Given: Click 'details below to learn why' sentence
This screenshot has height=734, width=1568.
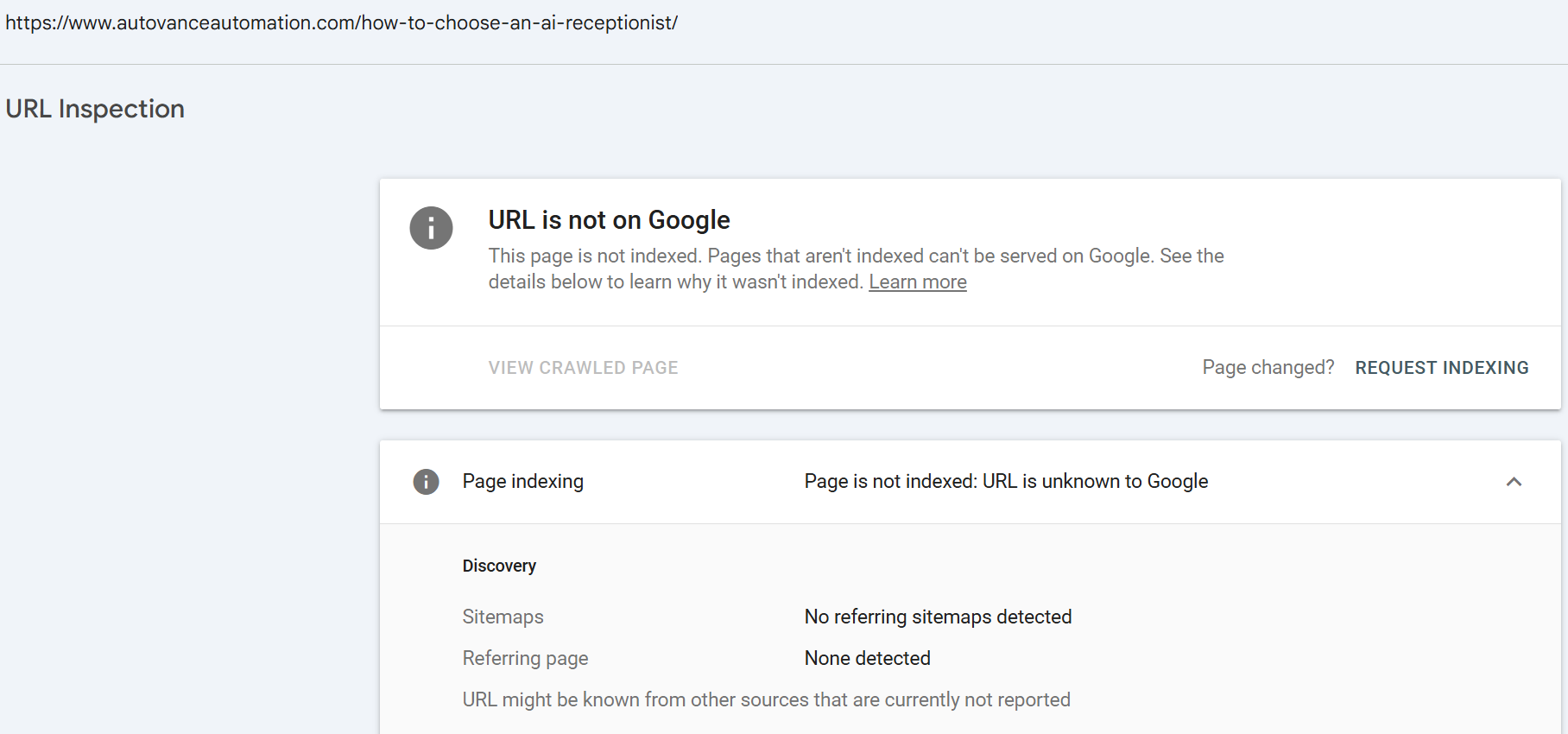Looking at the screenshot, I should pos(675,282).
